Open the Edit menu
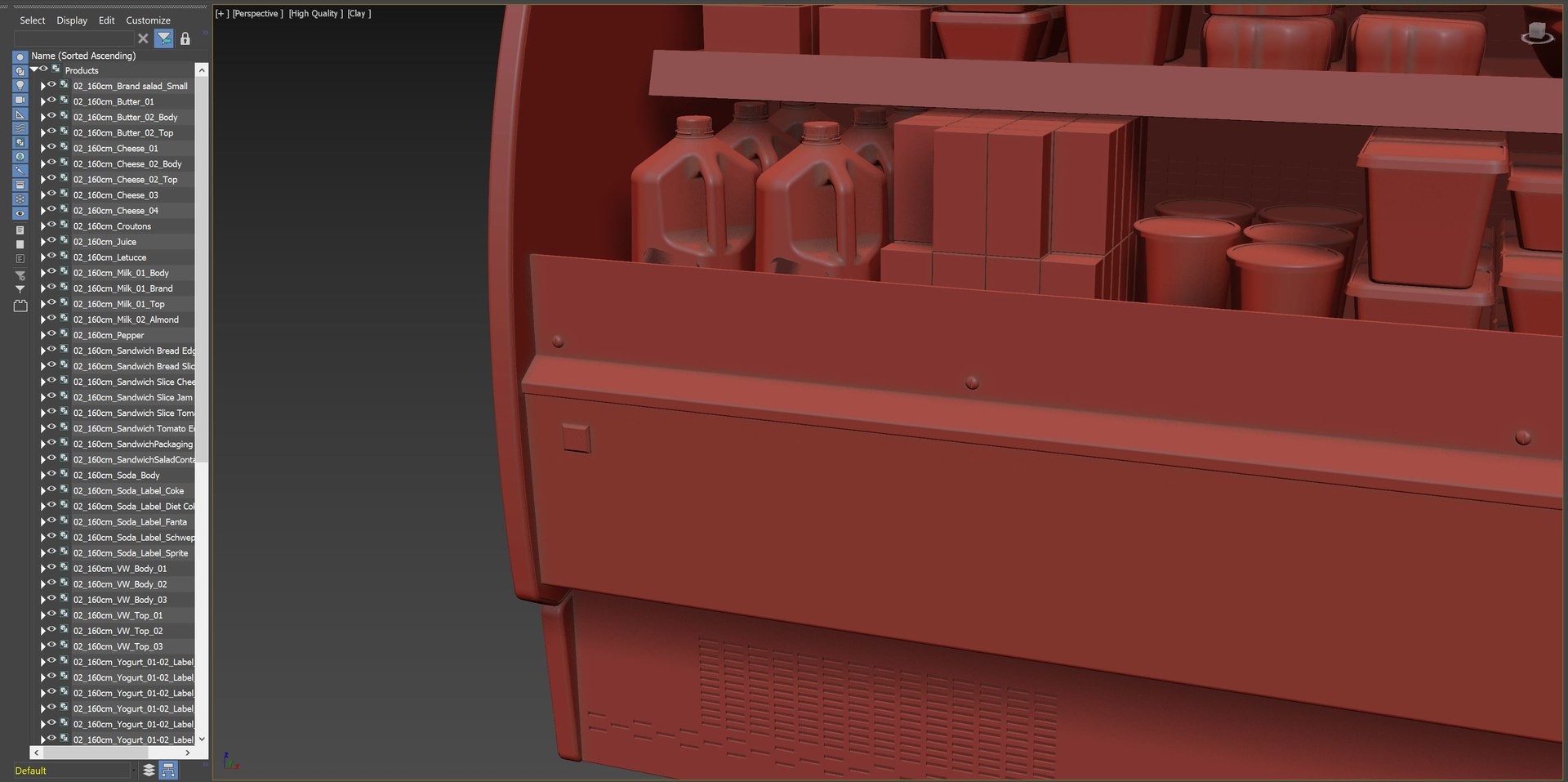1568x782 pixels. [x=107, y=20]
